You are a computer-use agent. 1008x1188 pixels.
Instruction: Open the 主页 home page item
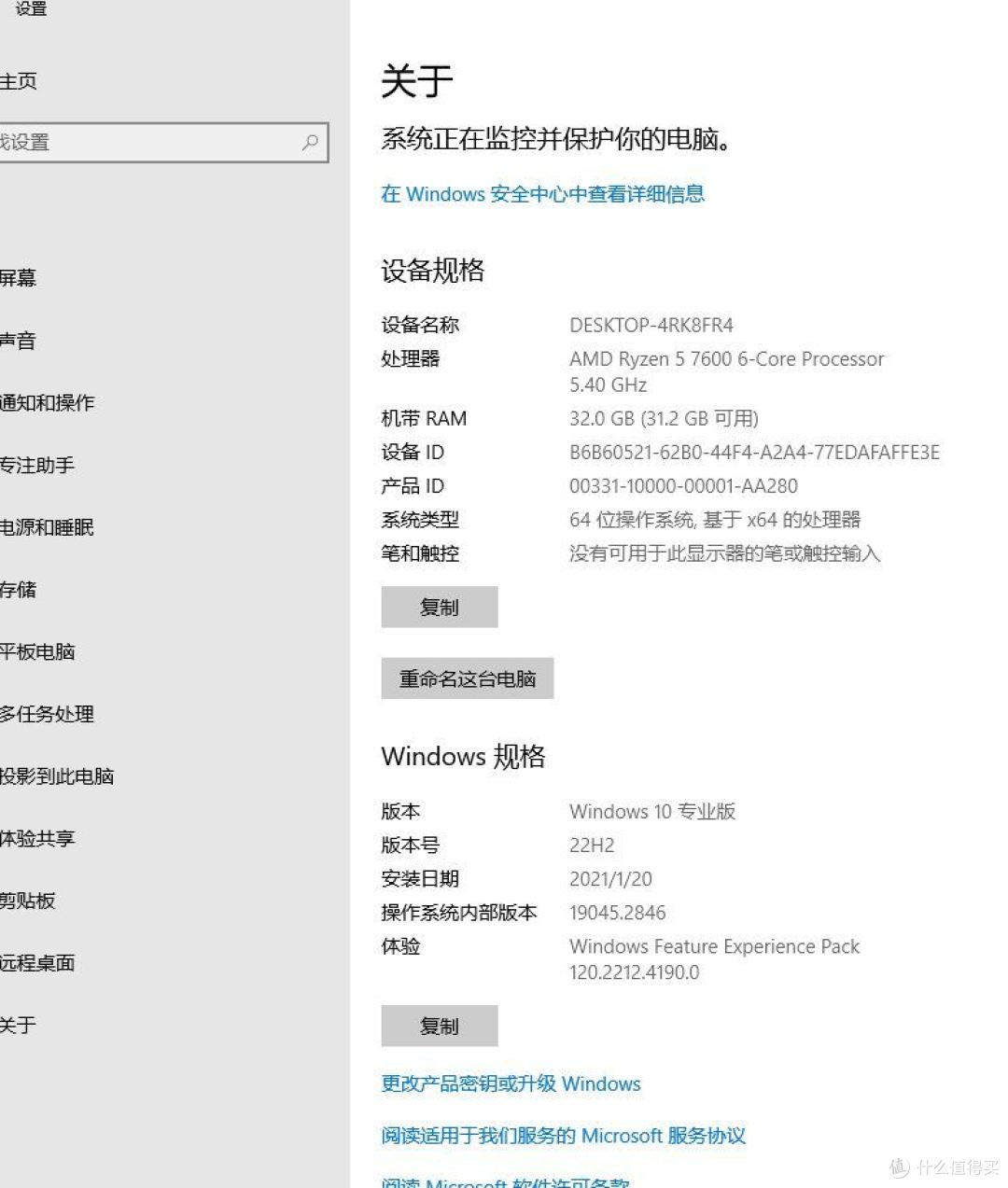19,81
